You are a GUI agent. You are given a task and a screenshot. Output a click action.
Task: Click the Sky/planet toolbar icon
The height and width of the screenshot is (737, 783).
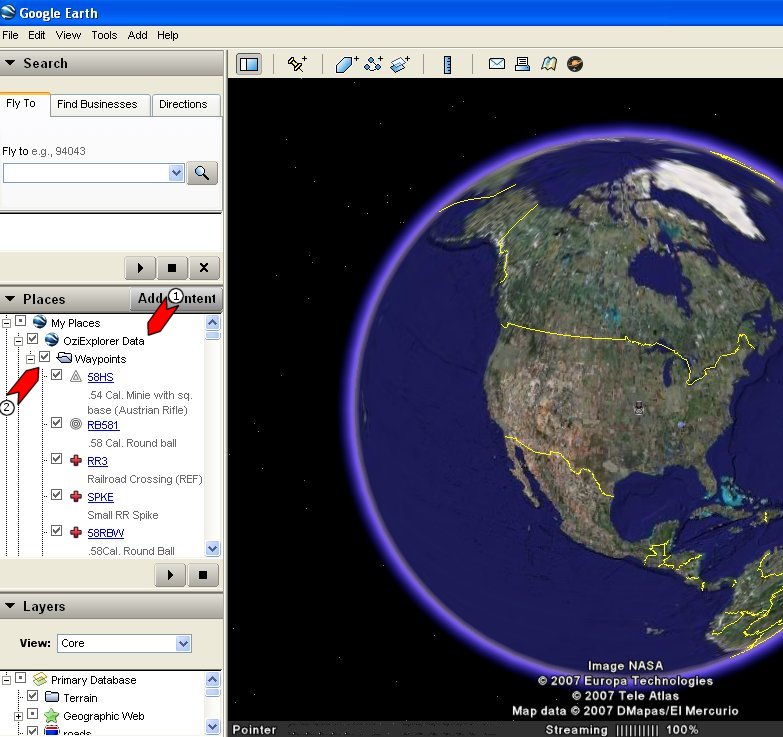point(575,64)
